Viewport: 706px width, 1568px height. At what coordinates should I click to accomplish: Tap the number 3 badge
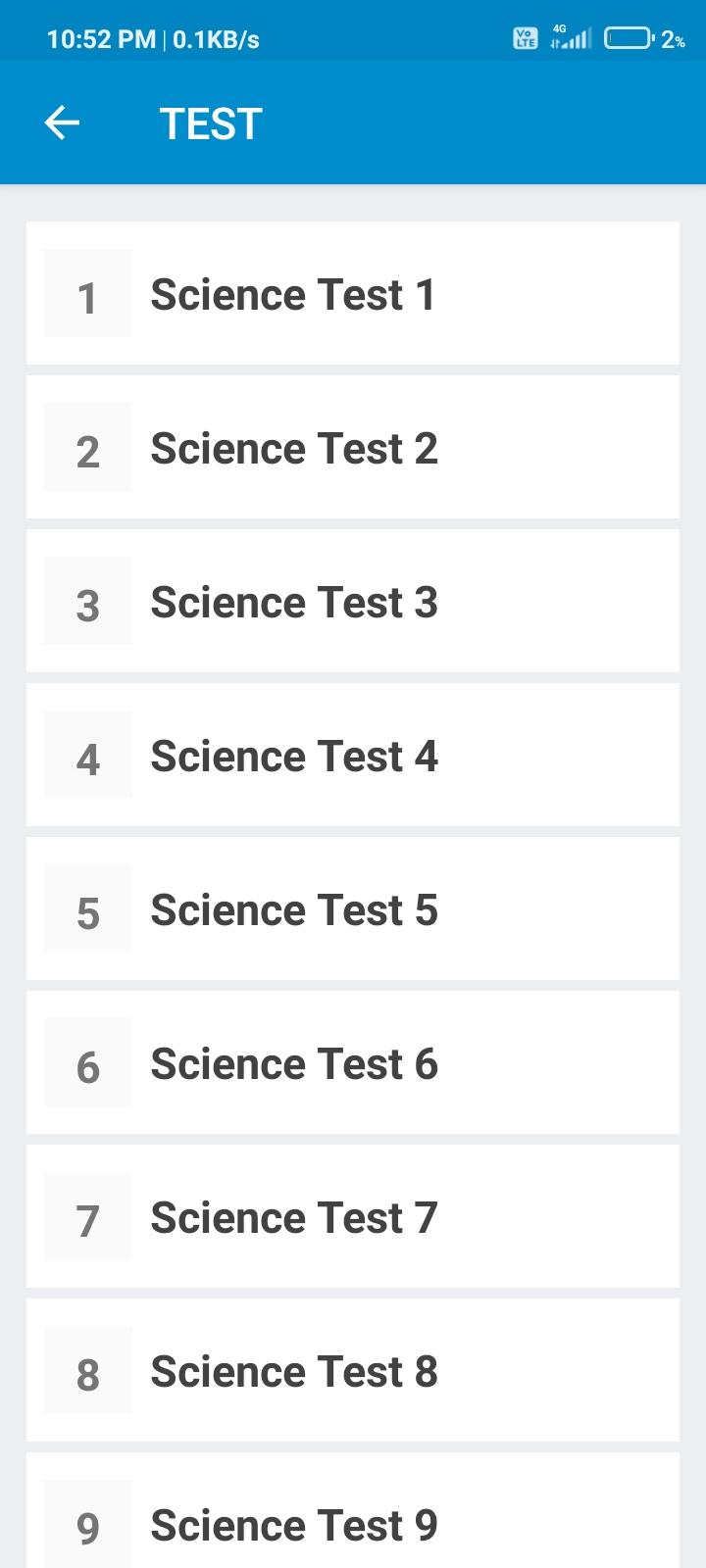[88, 602]
